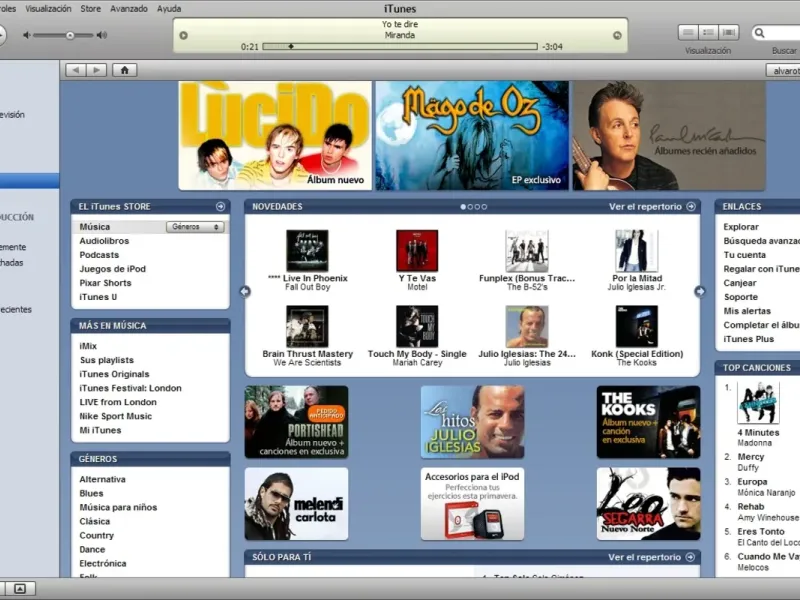800x600 pixels.
Task: Open Y Te Vas by Motel album cover
Action: pos(417,251)
